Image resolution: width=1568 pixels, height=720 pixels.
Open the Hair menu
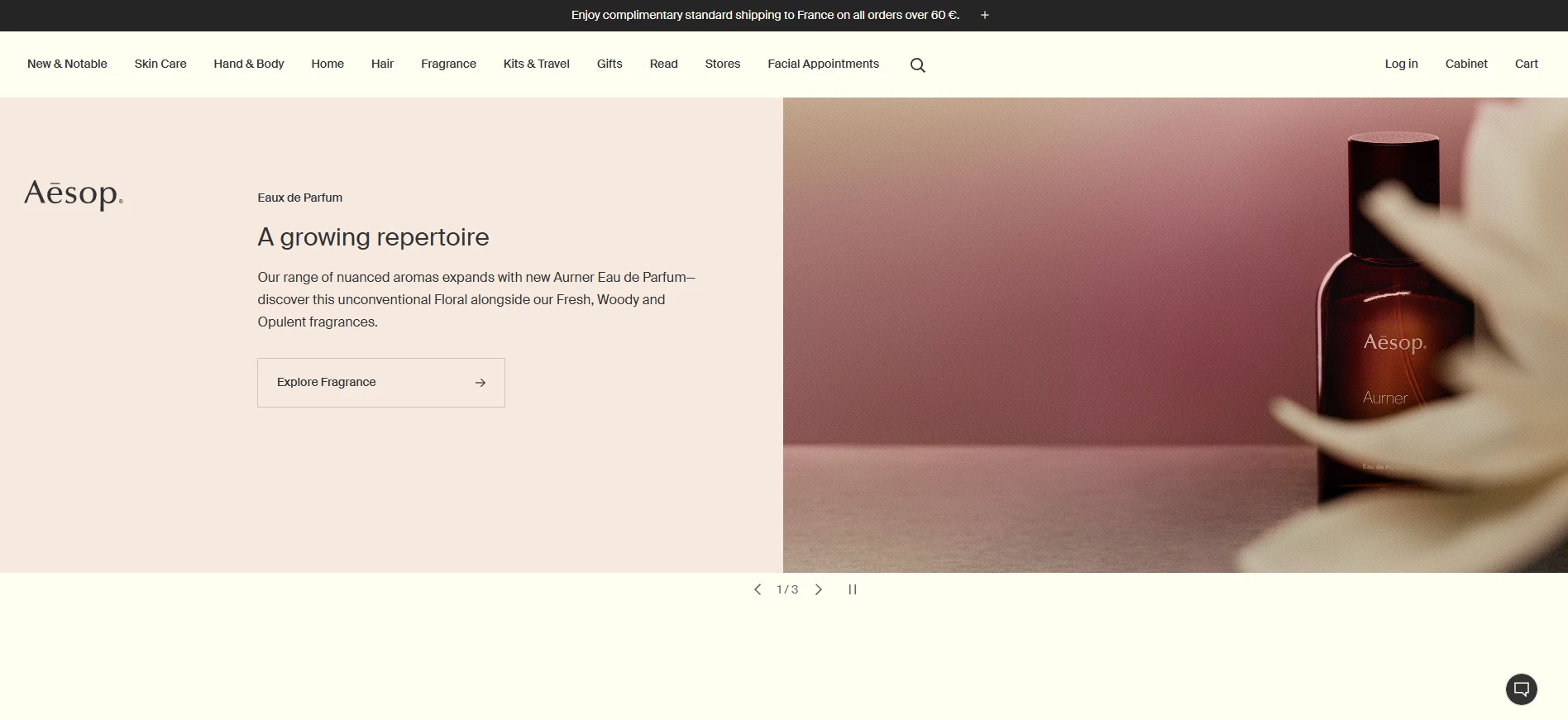pyautogui.click(x=382, y=64)
